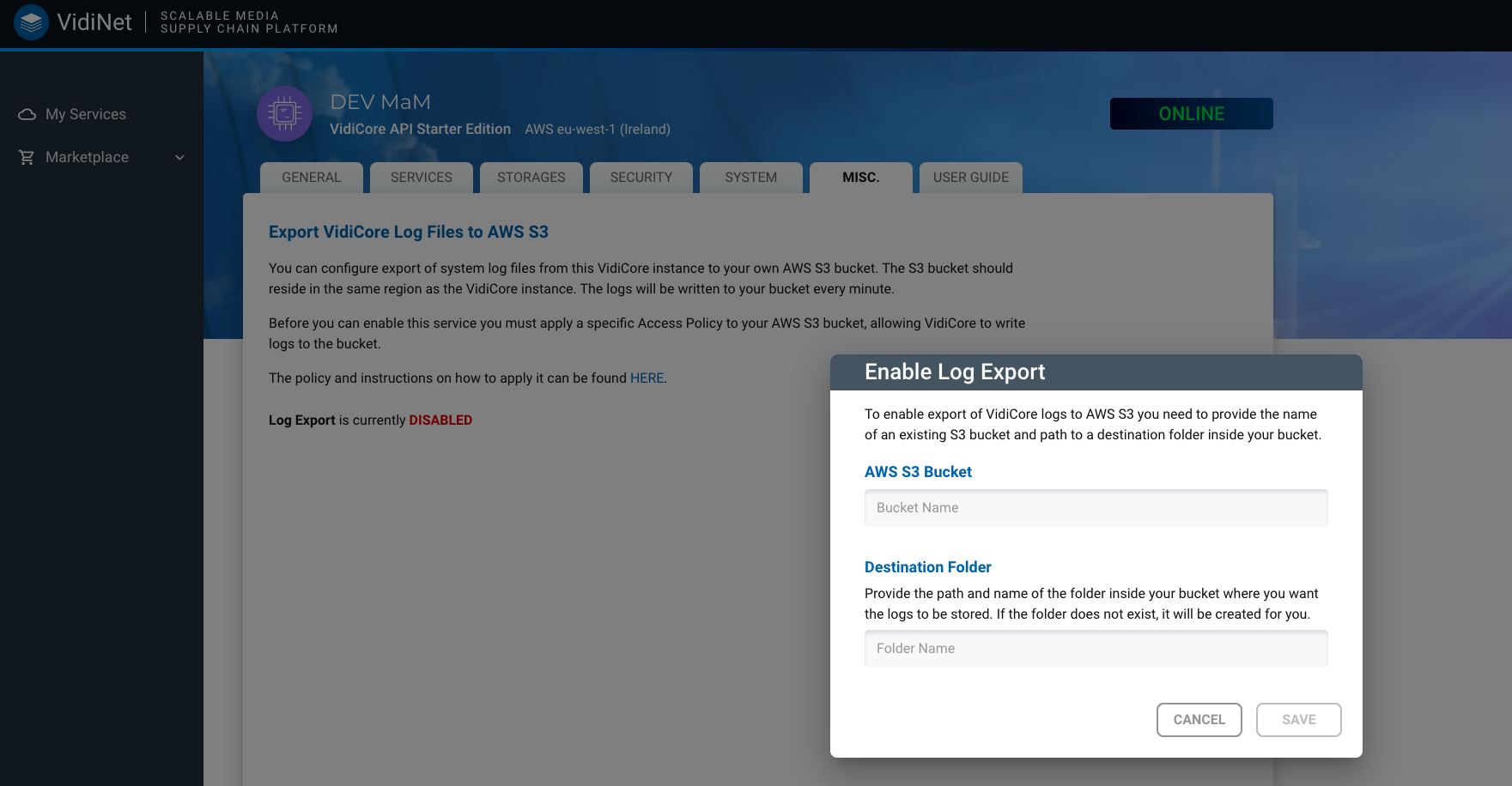Click the My Services cloud icon

coord(27,114)
